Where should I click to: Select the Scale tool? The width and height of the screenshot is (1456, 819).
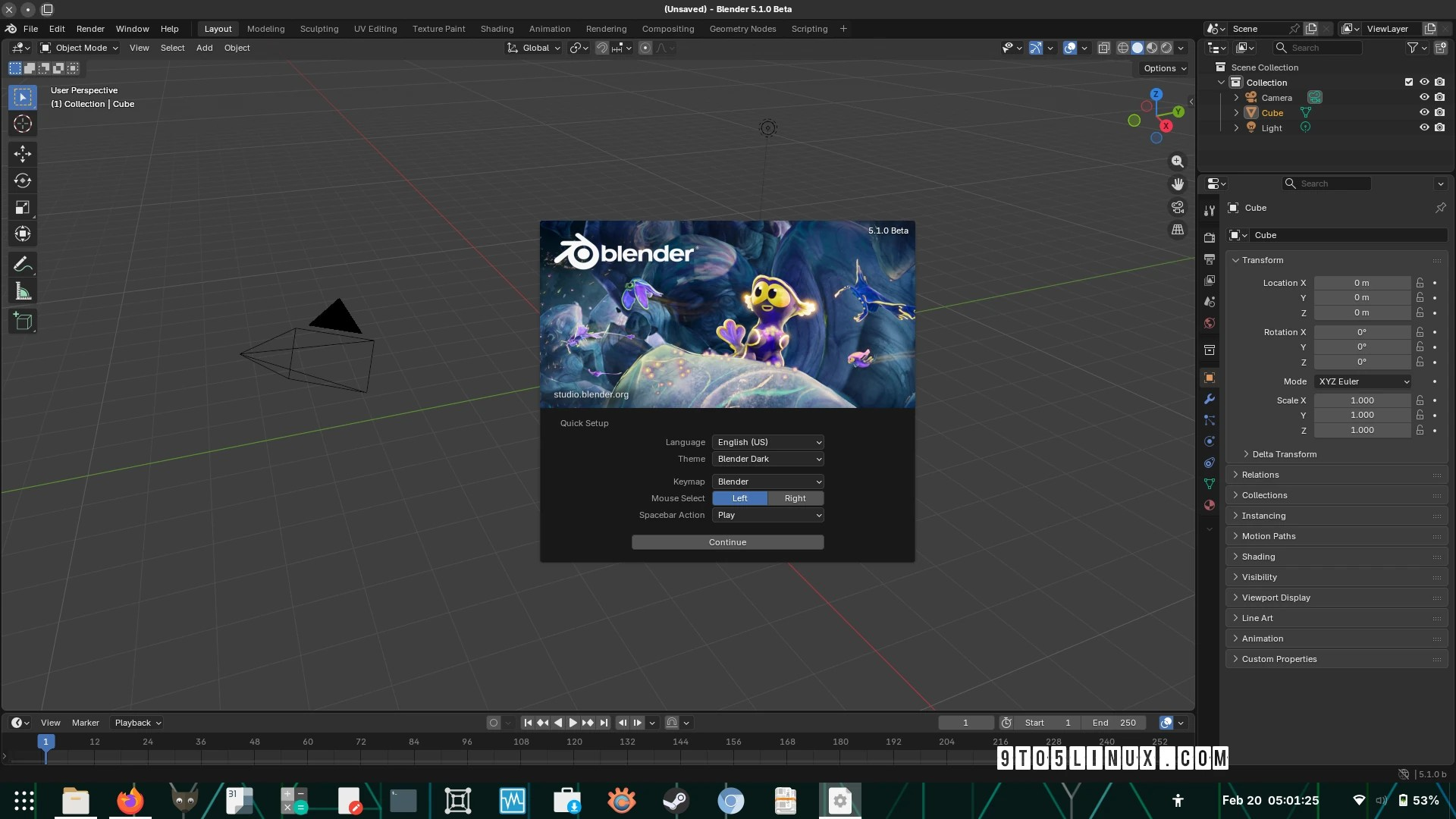[23, 207]
